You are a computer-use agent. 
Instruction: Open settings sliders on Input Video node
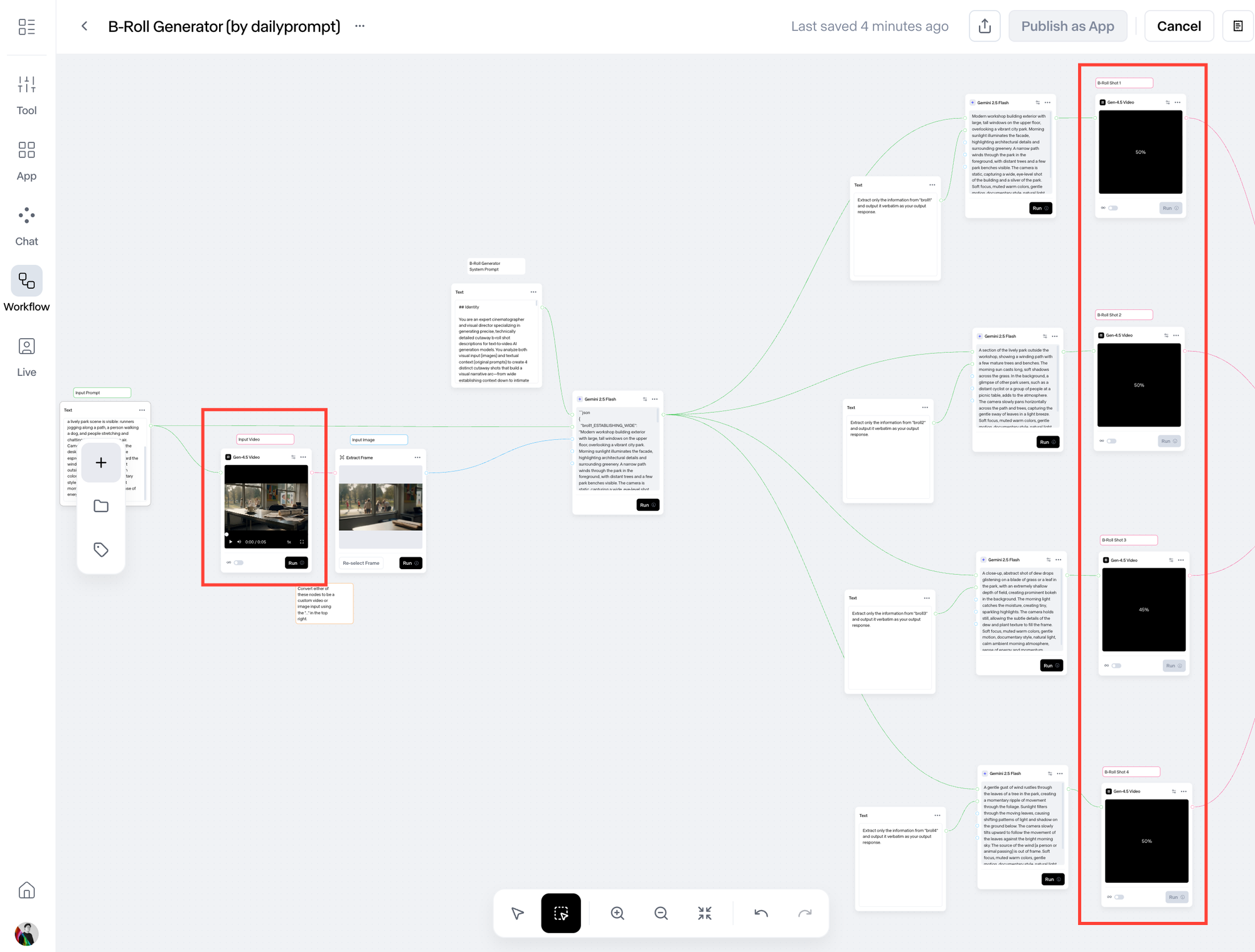pyautogui.click(x=293, y=457)
